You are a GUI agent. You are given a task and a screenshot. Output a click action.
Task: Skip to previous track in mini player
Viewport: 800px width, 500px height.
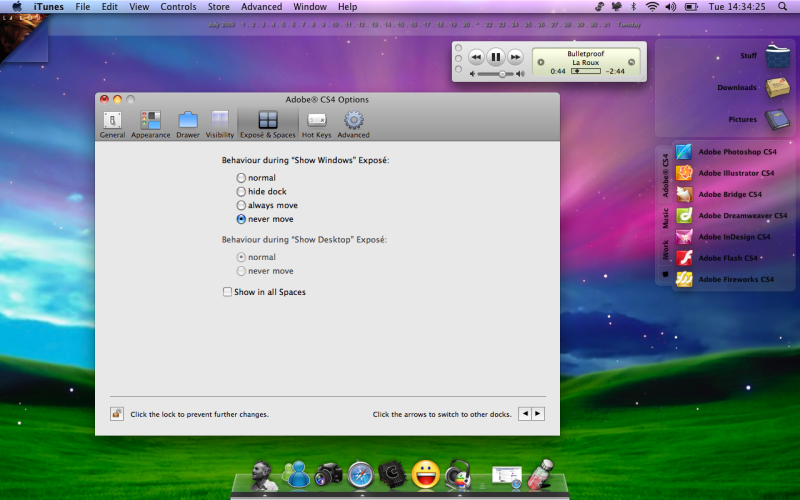476,57
